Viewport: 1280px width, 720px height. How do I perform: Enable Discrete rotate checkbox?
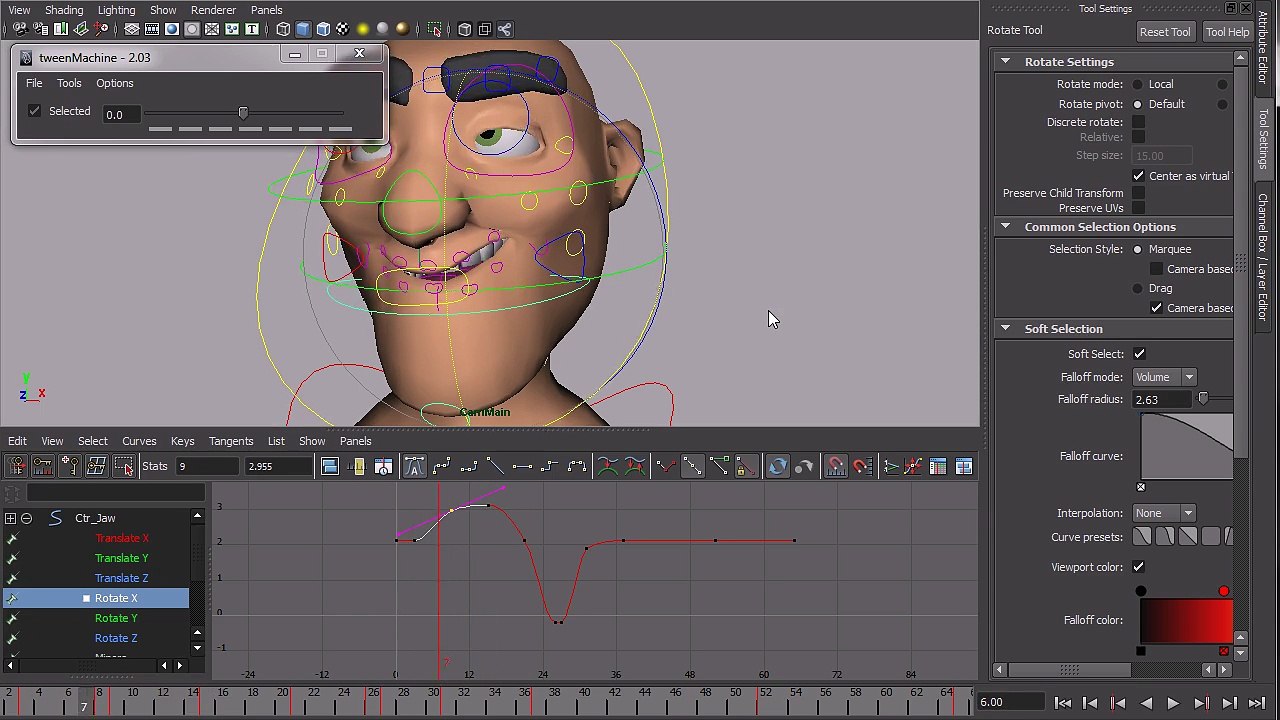pyautogui.click(x=1139, y=122)
